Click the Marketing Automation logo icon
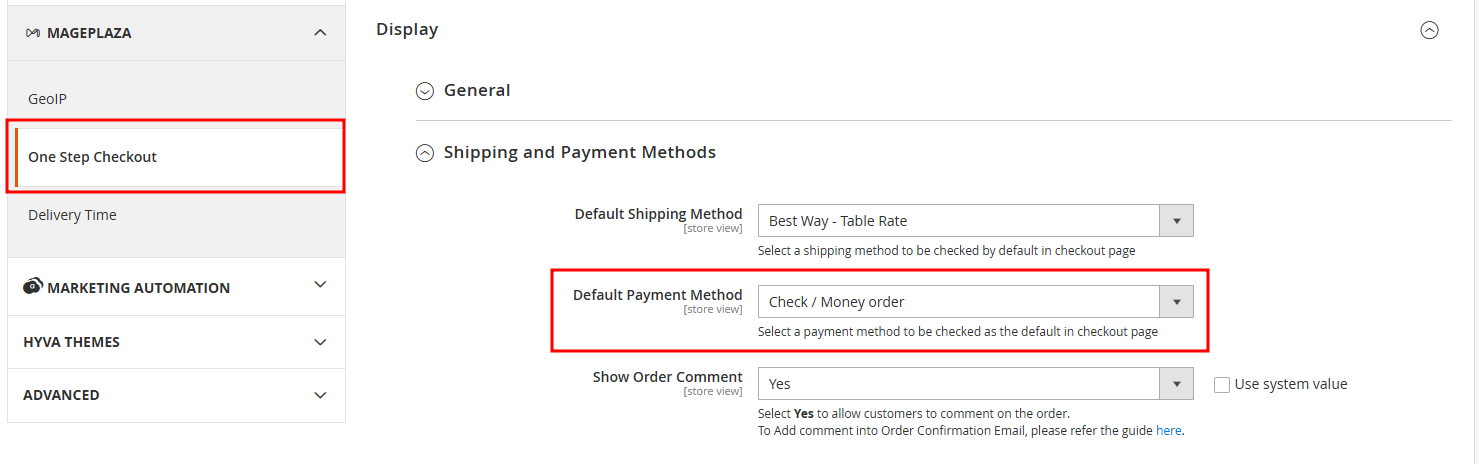Image resolution: width=1479 pixels, height=464 pixels. [x=32, y=287]
